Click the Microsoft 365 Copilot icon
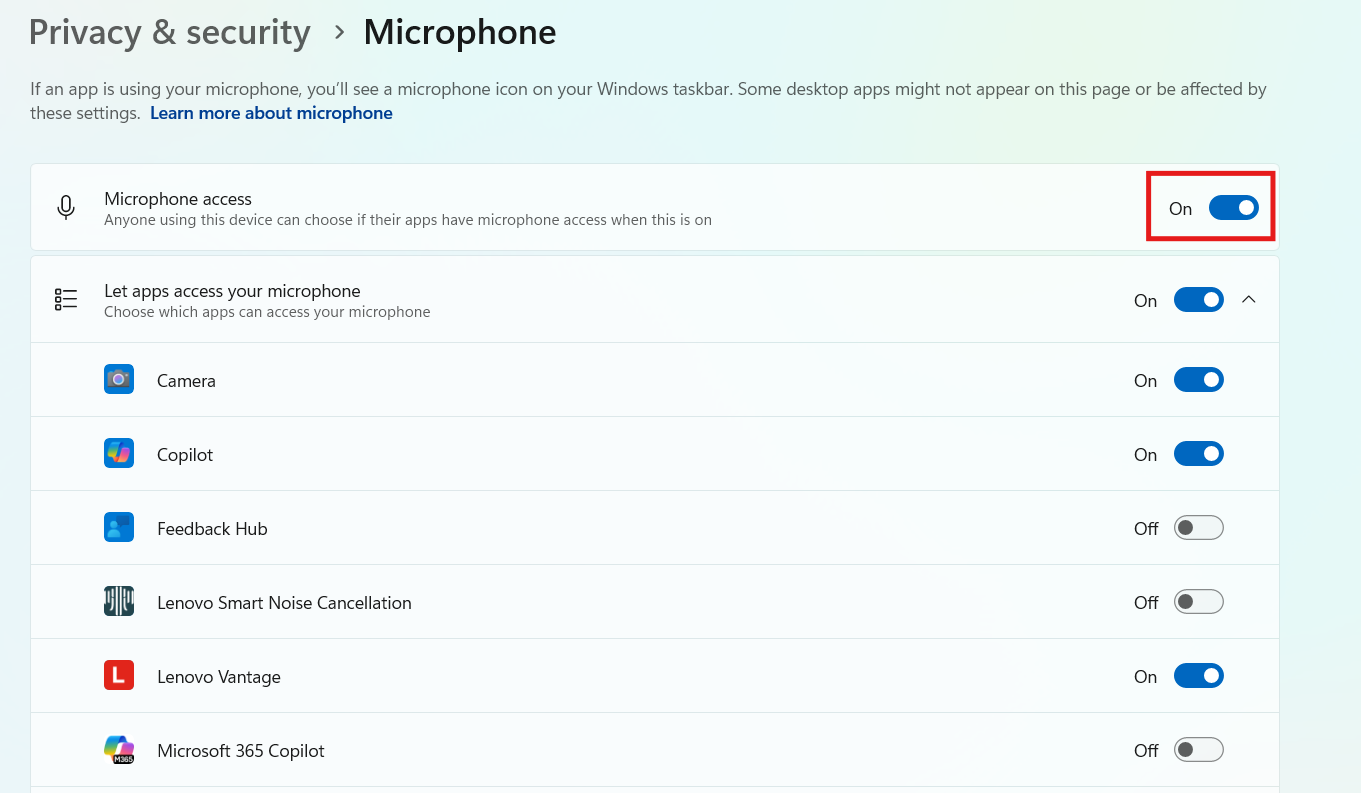Viewport: 1361px width, 793px height. tap(118, 749)
